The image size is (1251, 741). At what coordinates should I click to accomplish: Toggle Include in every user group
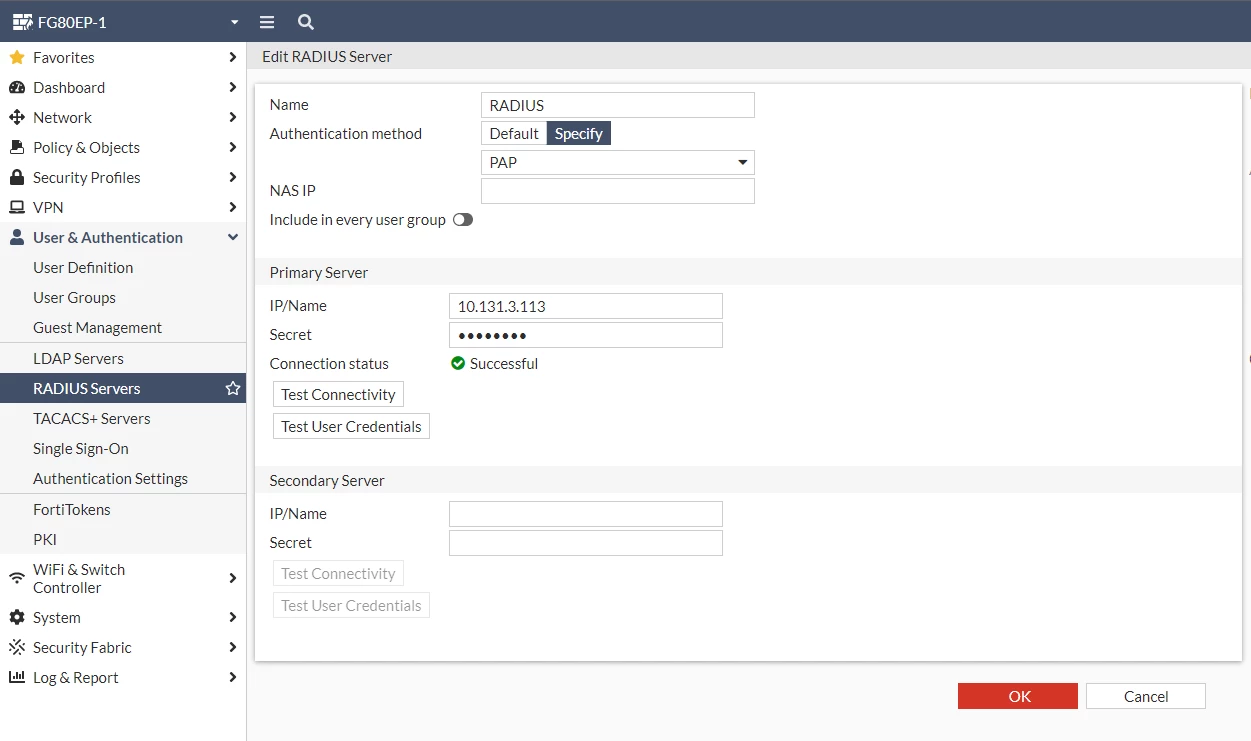463,220
